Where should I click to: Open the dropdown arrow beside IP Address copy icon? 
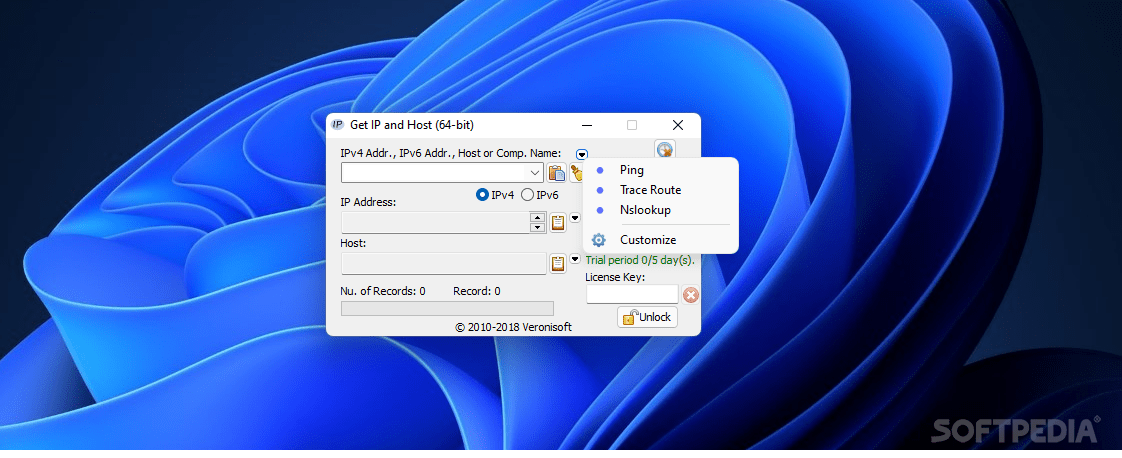[575, 218]
